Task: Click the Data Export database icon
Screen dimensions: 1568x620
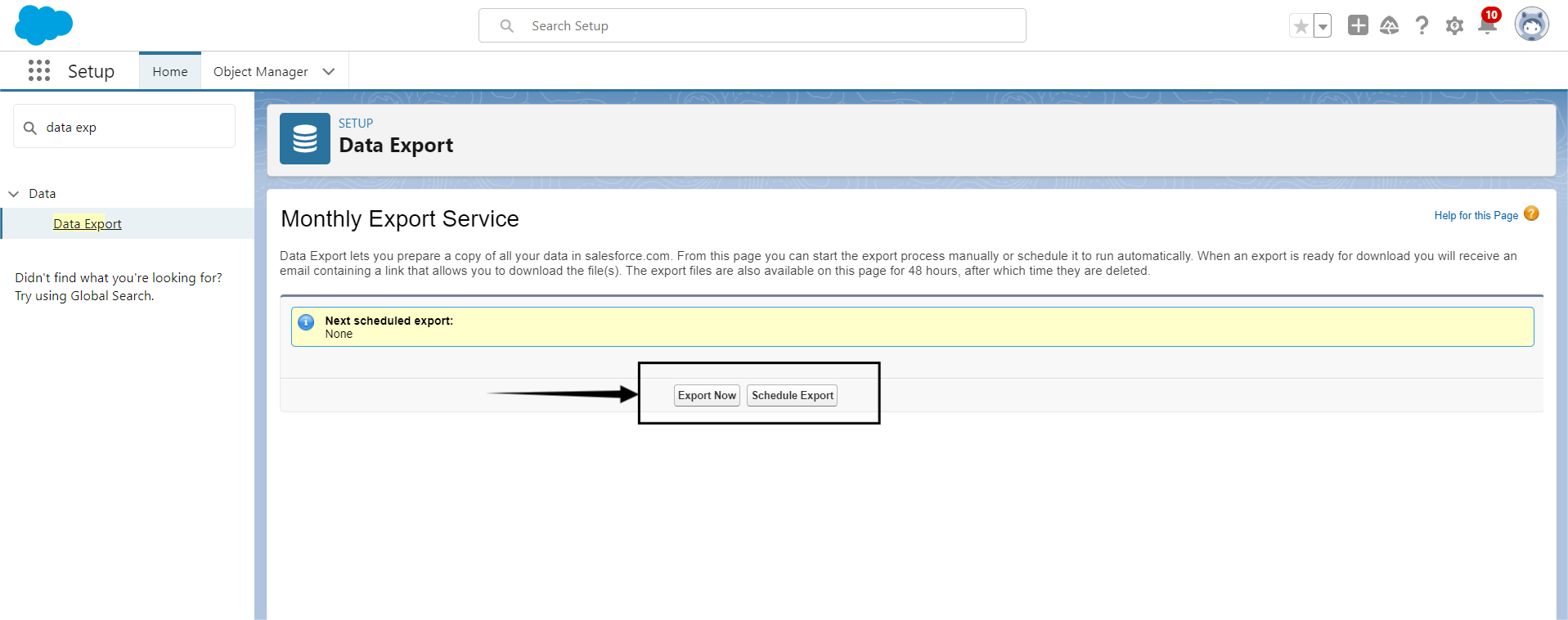Action: click(x=305, y=139)
